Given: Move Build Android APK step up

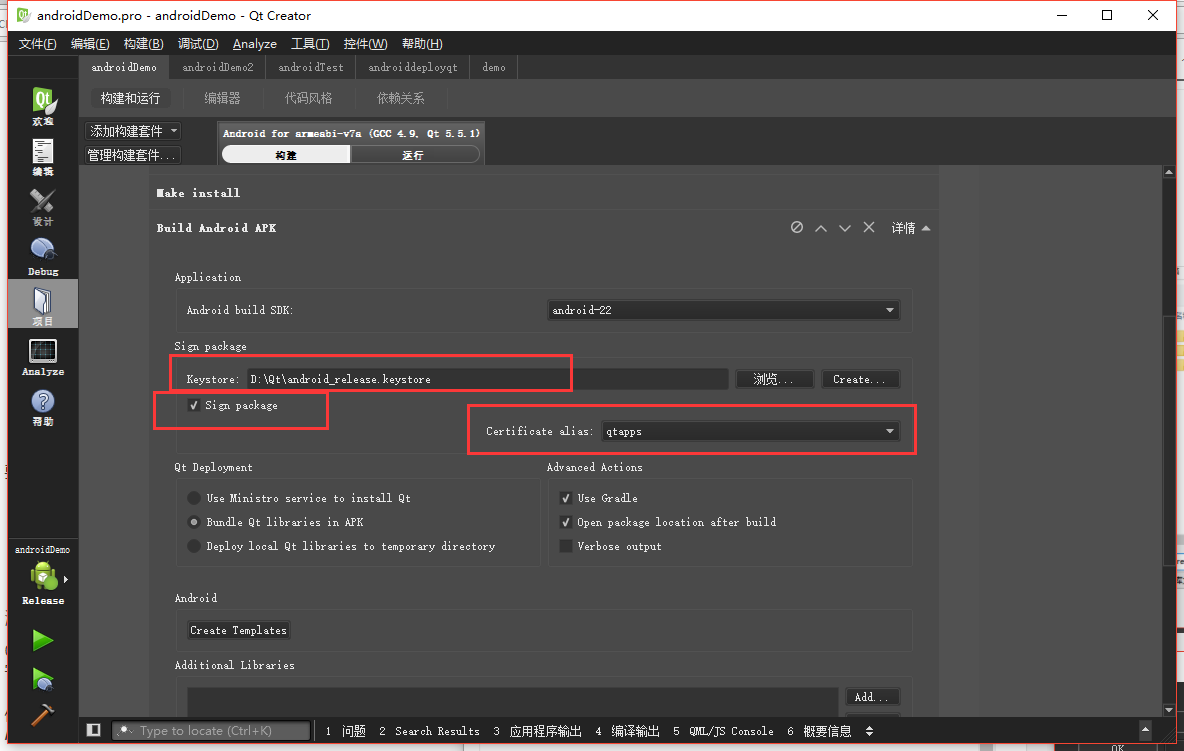Looking at the screenshot, I should point(821,228).
